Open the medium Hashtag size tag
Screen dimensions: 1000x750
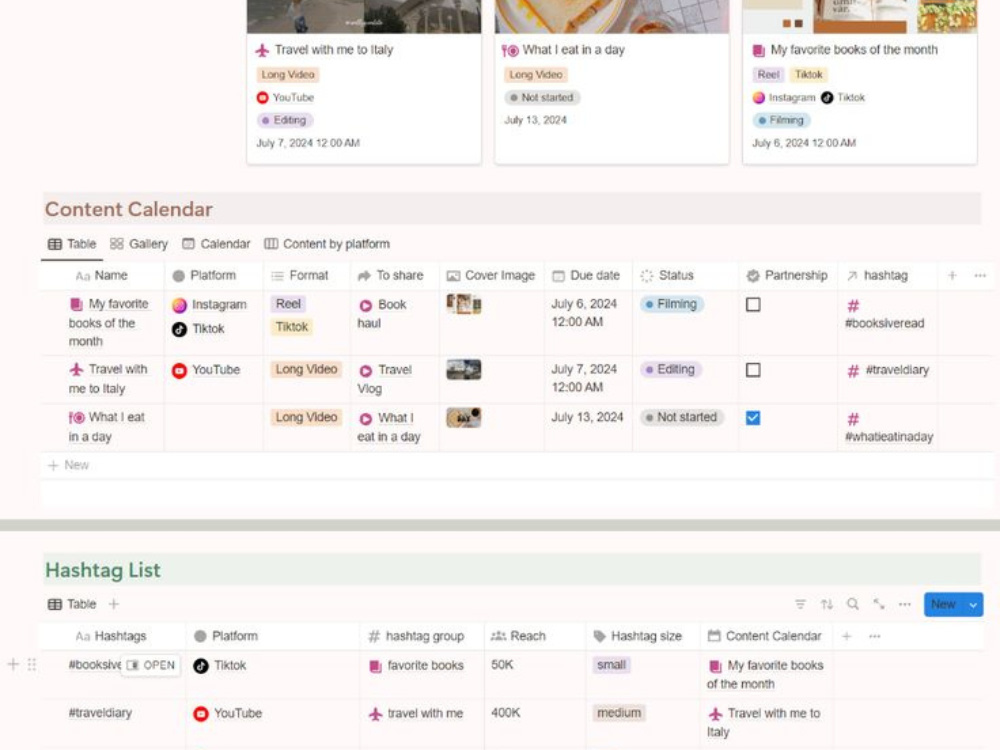click(619, 712)
